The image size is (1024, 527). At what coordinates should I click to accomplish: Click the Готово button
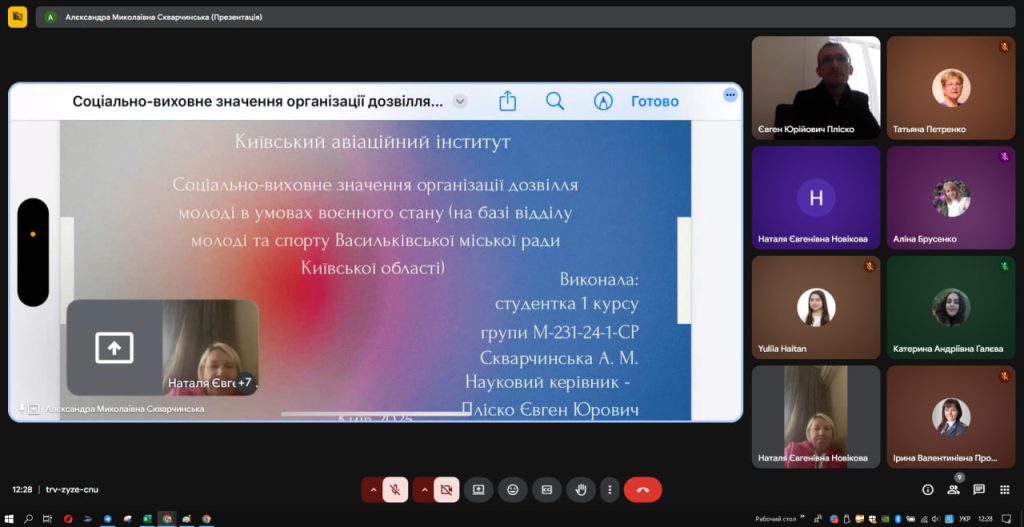point(654,101)
